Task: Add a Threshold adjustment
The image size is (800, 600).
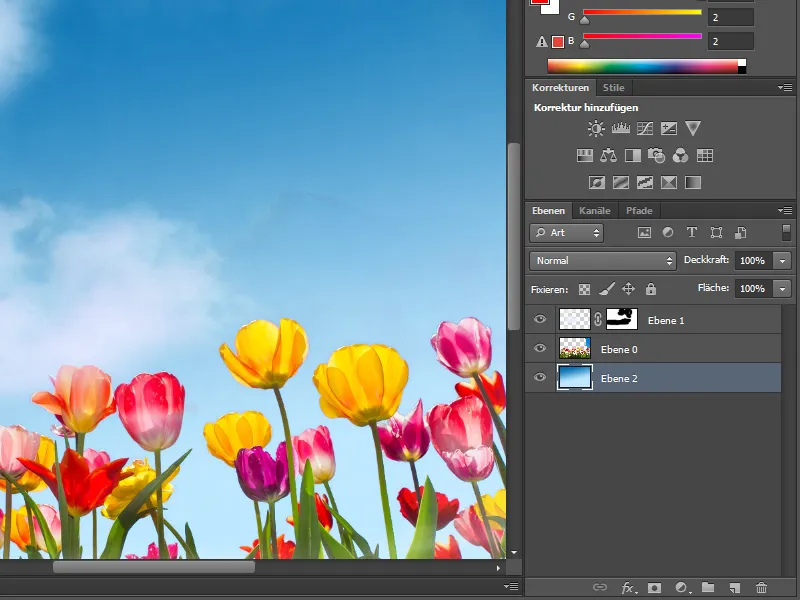Action: pyautogui.click(x=645, y=182)
